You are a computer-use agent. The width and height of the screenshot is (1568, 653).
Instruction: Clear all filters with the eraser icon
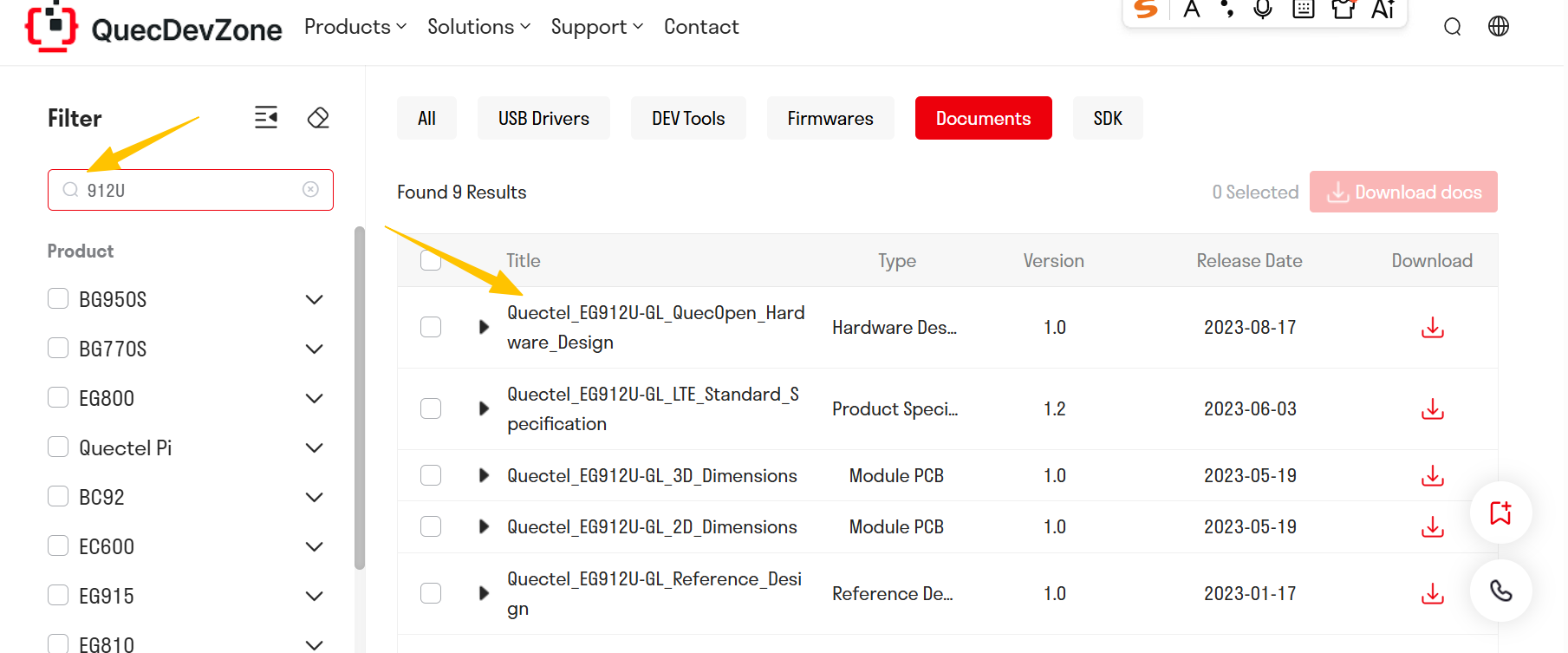pos(318,117)
